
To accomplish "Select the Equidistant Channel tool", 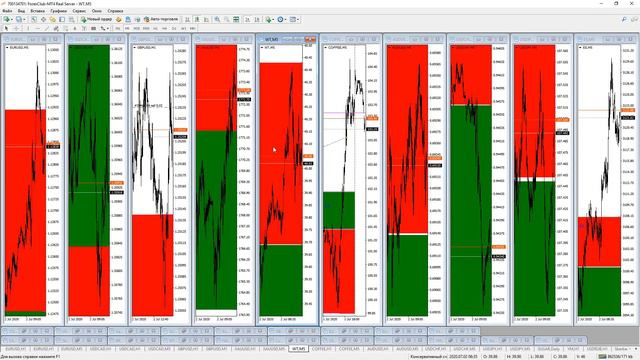I will [x=56, y=28].
